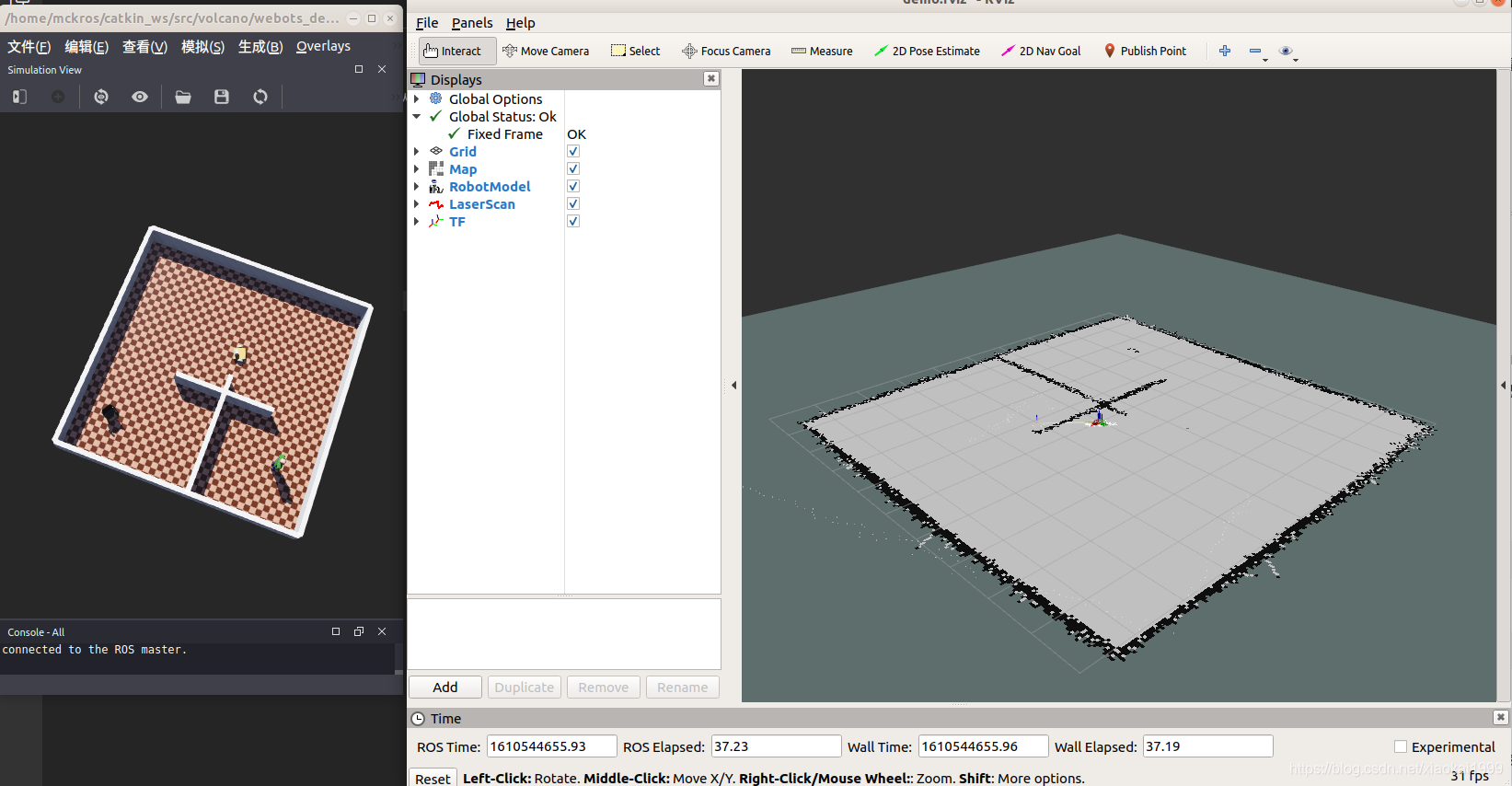Disable the RobotModel display checkbox
Image resolution: width=1512 pixels, height=786 pixels.
click(x=573, y=186)
